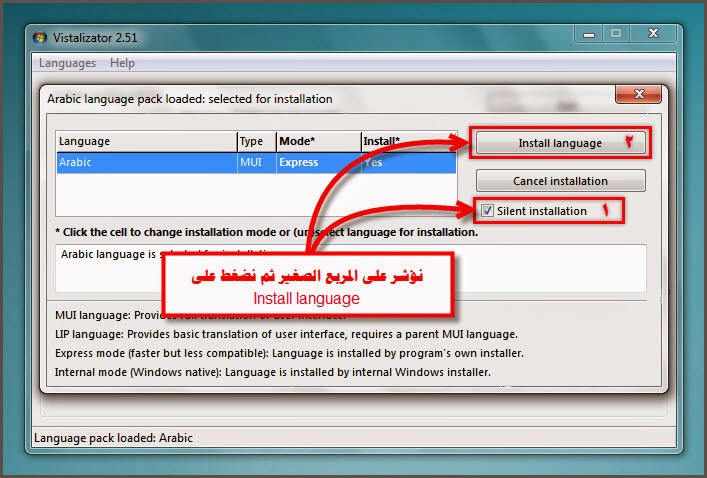The image size is (707, 478).
Task: Click the Type column header
Action: 256,142
